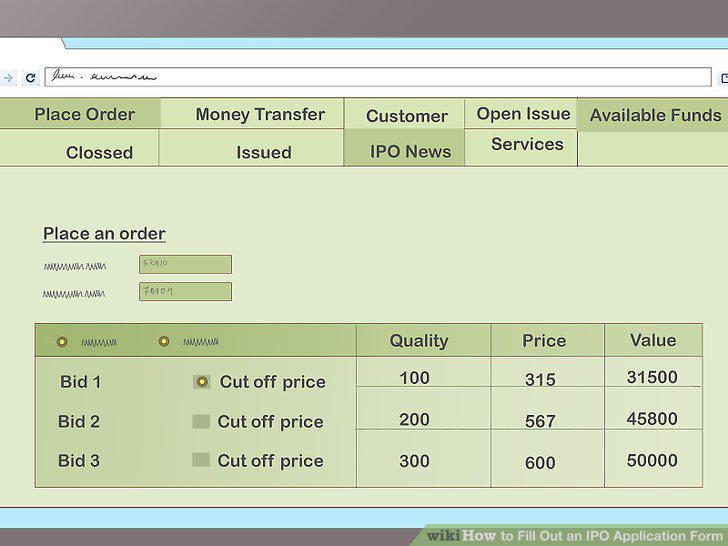
Task: Select the Issued tab
Action: pyautogui.click(x=251, y=148)
